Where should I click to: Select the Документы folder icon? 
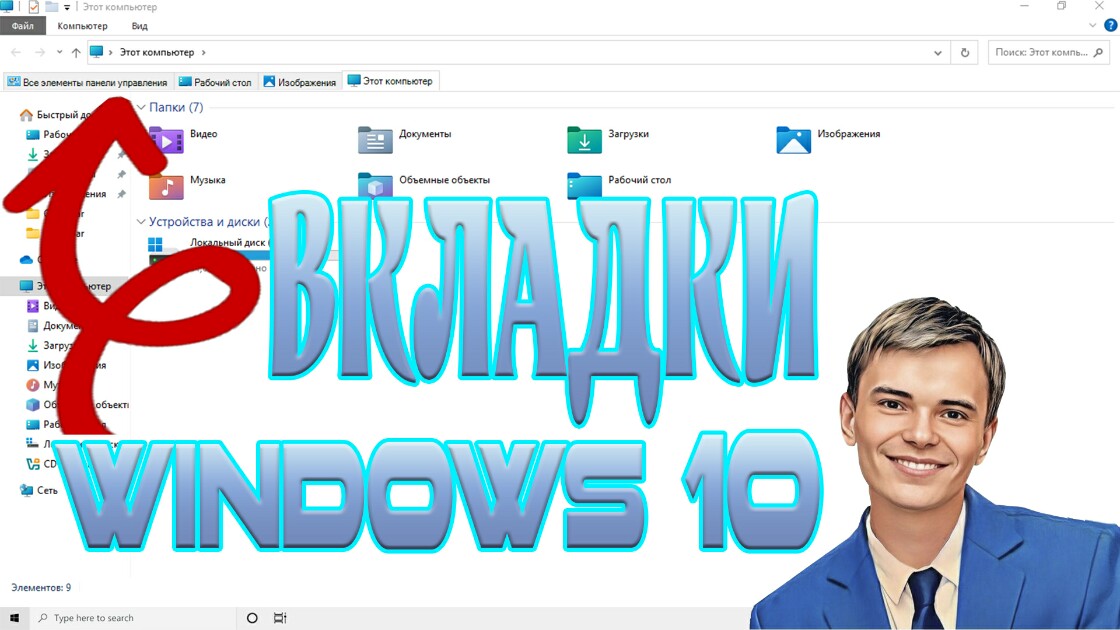[x=375, y=140]
